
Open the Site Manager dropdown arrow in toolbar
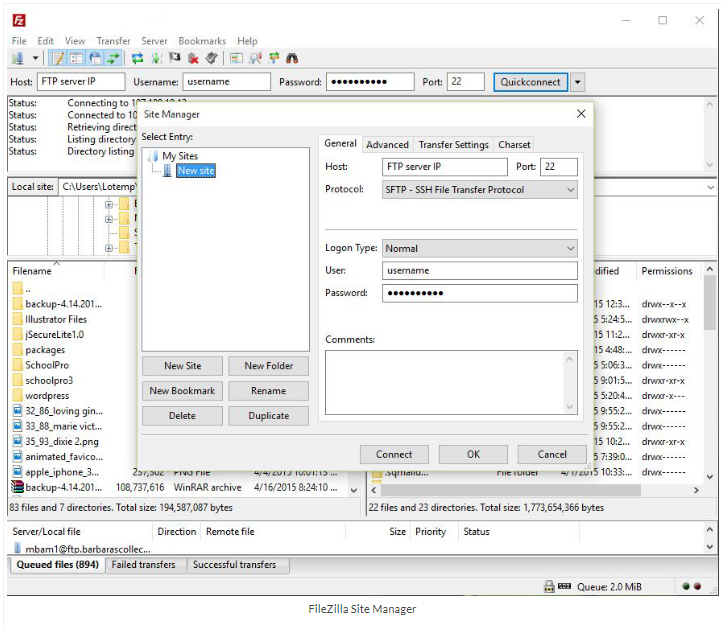point(35,58)
